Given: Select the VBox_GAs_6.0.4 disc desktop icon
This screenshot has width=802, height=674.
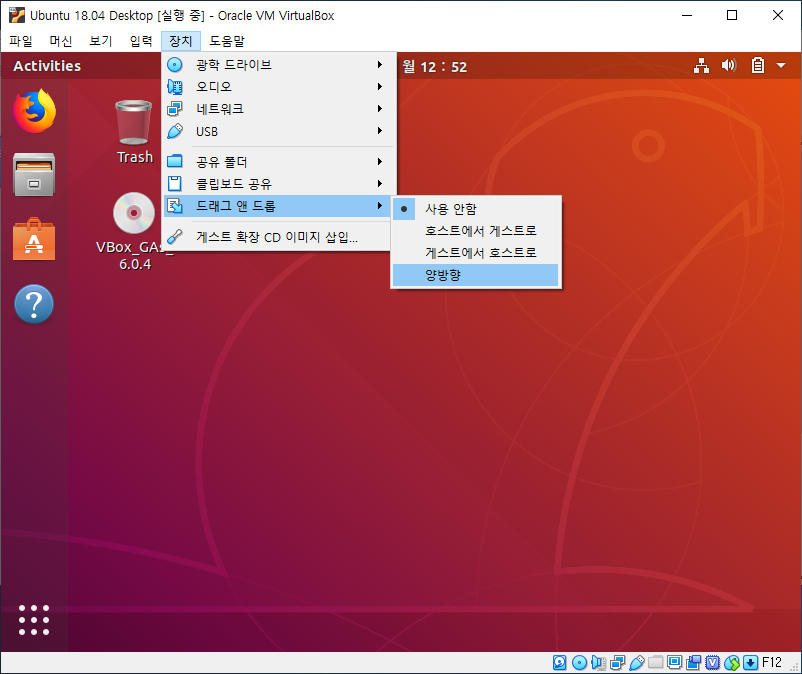Looking at the screenshot, I should [135, 232].
